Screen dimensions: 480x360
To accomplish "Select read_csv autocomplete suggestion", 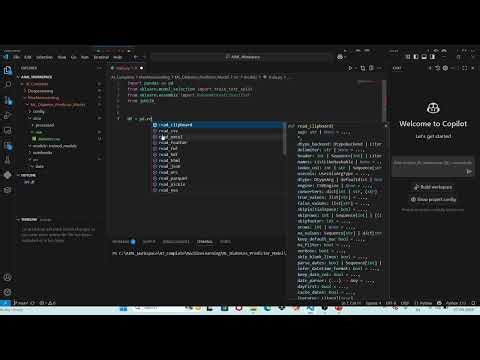I will pyautogui.click(x=218, y=131).
